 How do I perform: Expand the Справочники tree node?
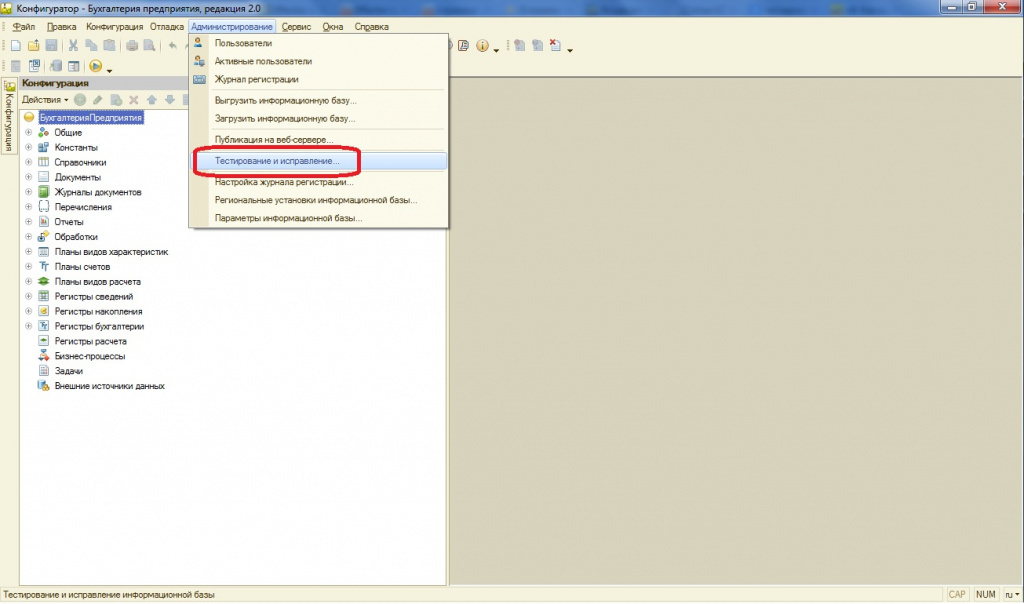(x=29, y=162)
